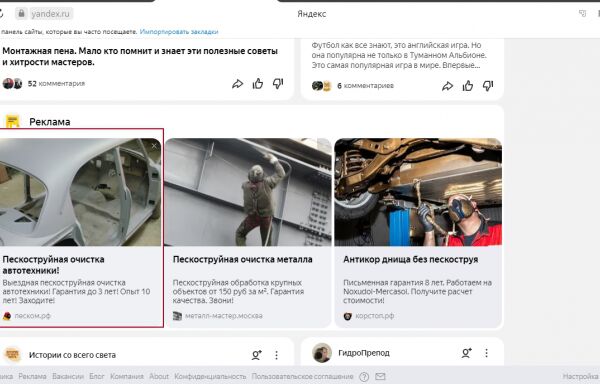The height and width of the screenshot is (384, 600).
Task: Click the worker painting metal ad image
Action: [x=248, y=192]
